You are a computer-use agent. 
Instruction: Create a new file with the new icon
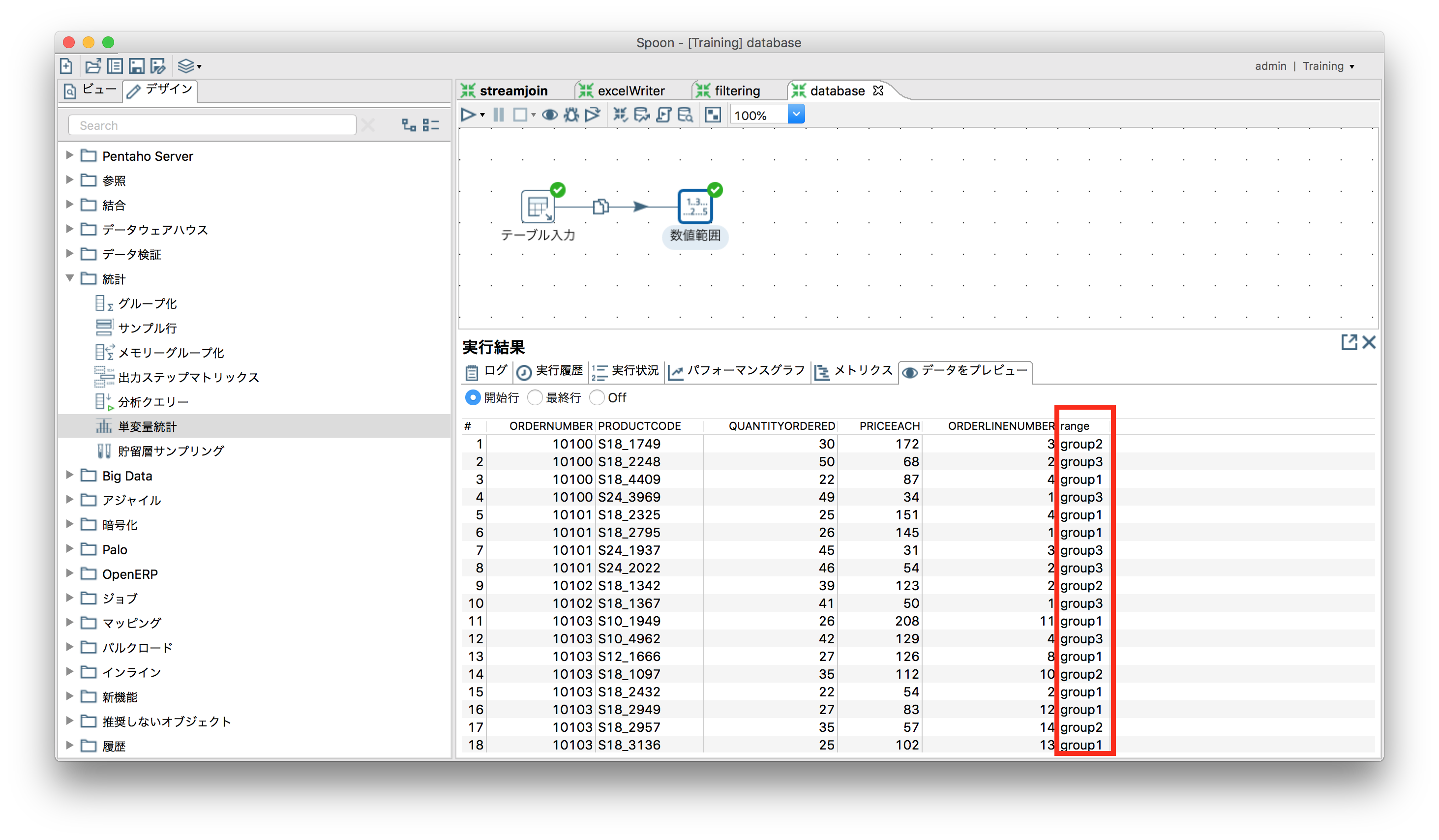[x=66, y=66]
